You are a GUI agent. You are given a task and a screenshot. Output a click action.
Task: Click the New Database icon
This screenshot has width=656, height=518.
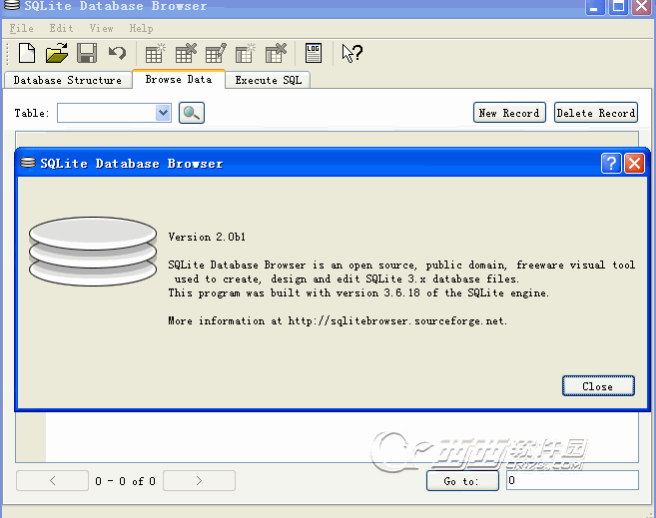point(27,53)
